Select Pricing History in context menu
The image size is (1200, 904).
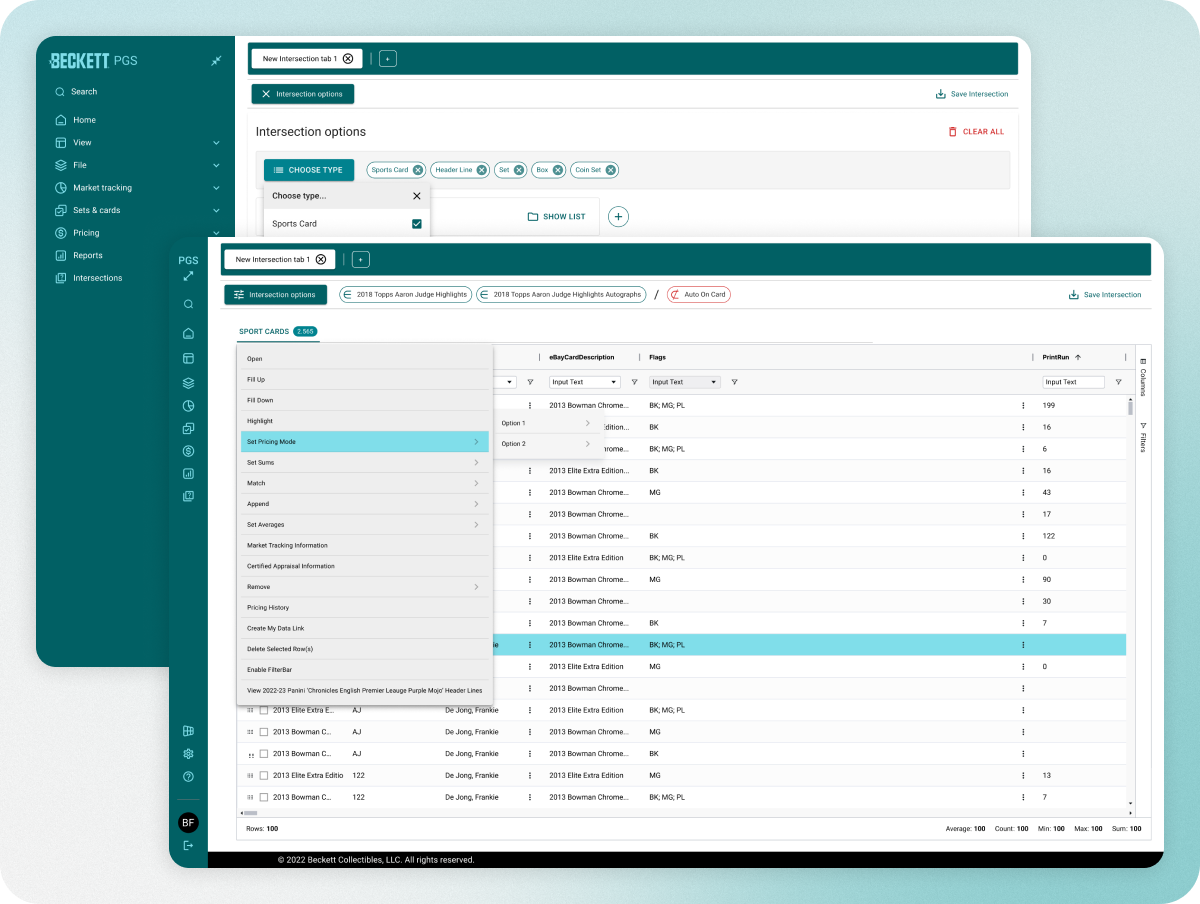coord(364,608)
